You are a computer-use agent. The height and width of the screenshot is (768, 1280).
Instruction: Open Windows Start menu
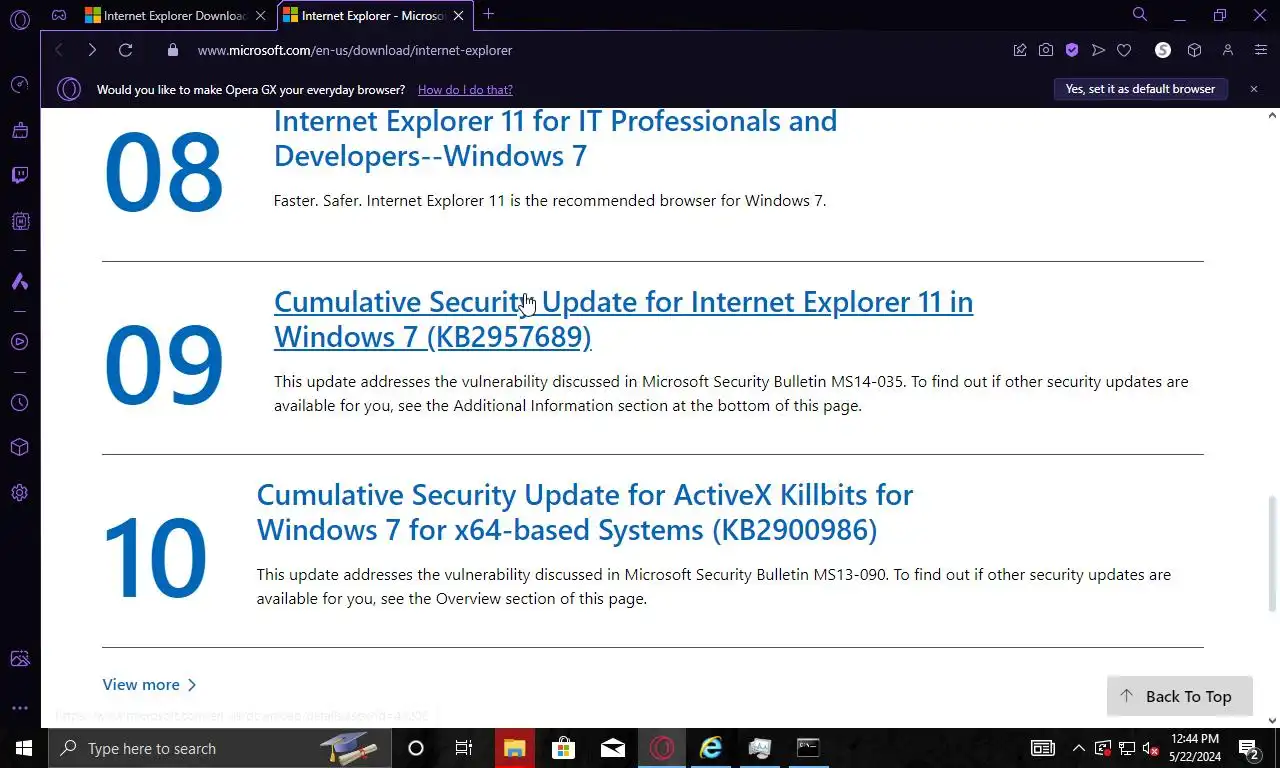point(24,748)
